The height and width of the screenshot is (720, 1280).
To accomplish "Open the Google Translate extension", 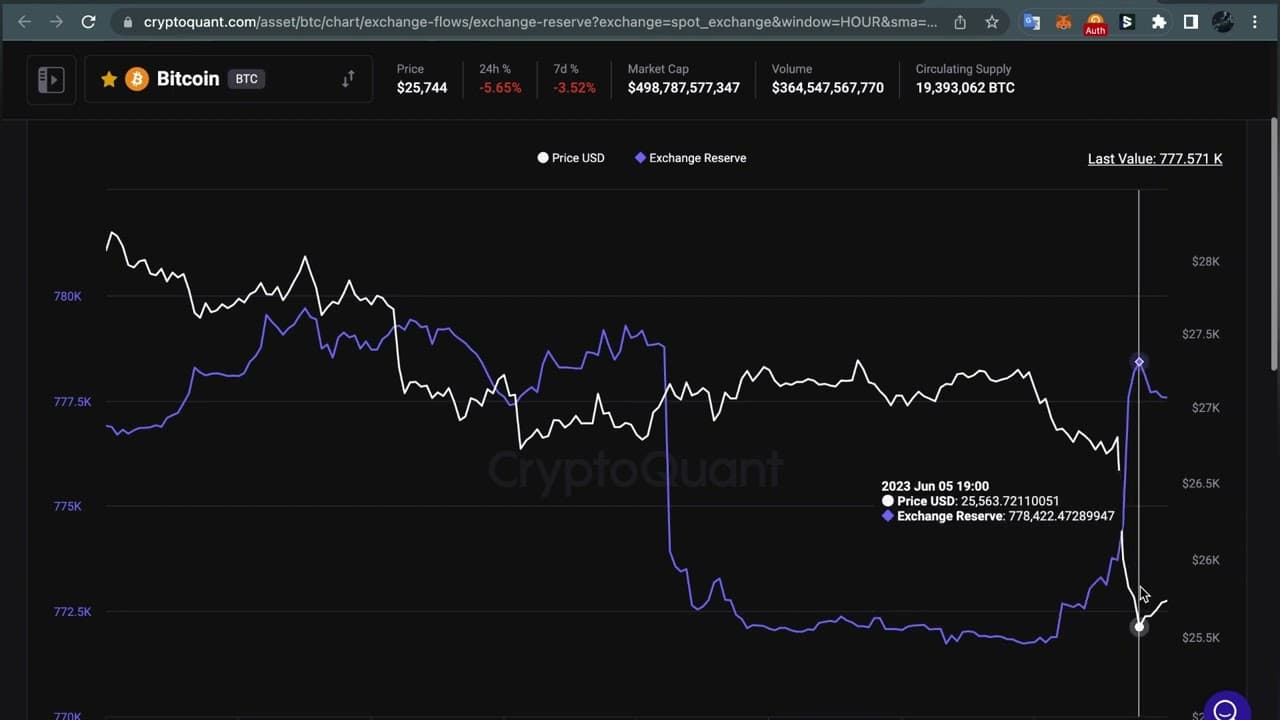I will 1032,21.
